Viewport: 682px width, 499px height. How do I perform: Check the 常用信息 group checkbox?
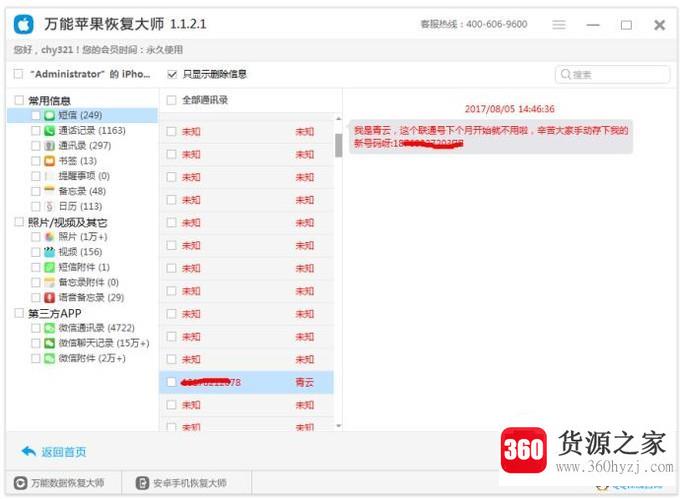pos(19,100)
